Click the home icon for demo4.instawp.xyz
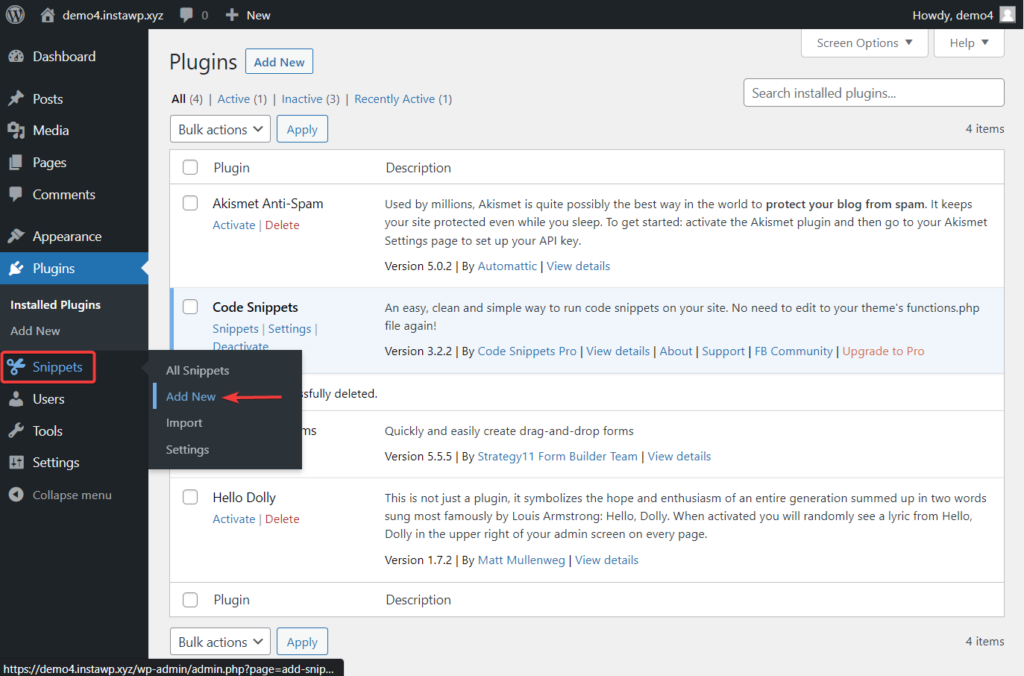 tap(47, 14)
